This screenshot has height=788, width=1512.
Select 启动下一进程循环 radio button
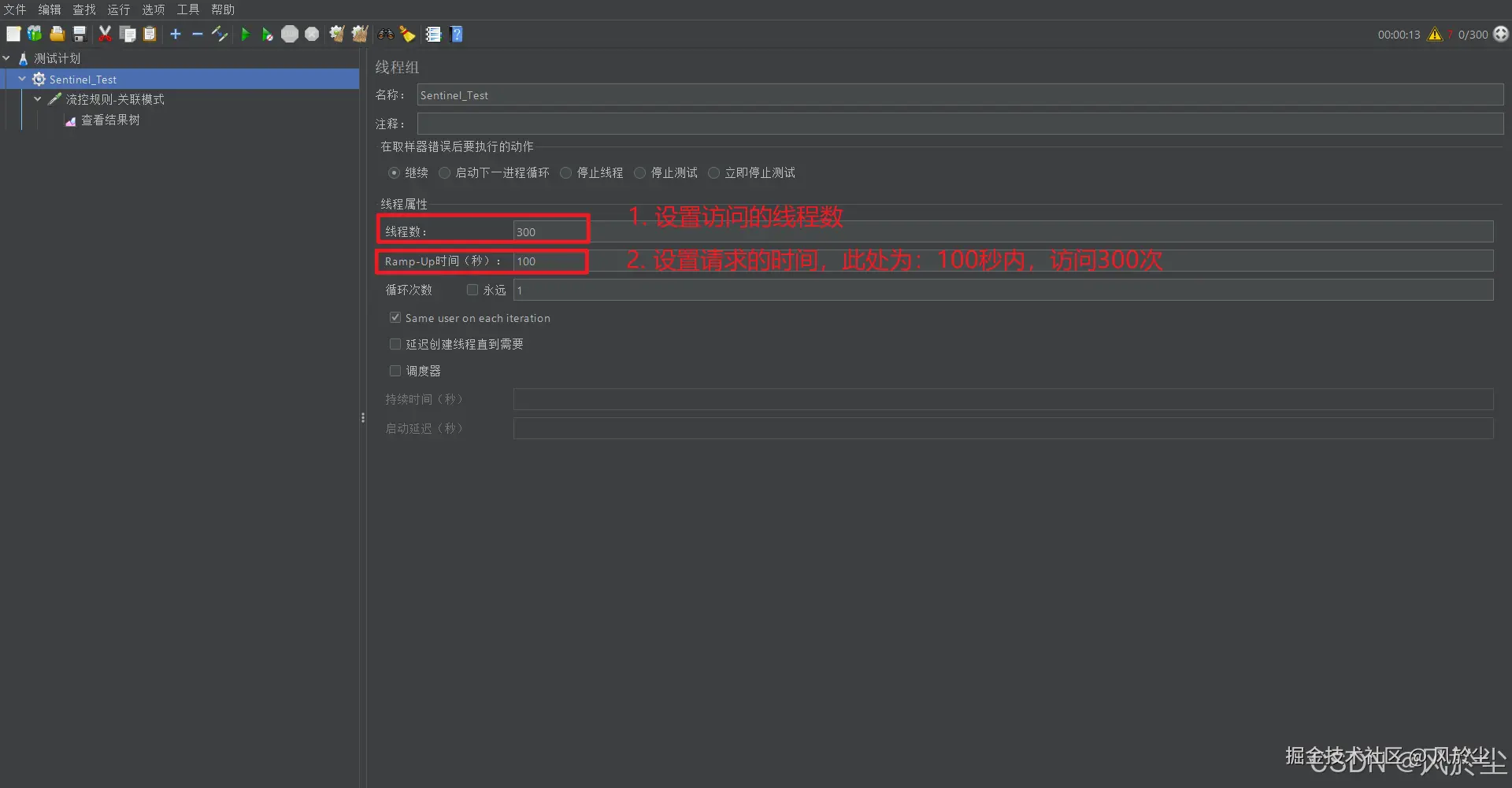click(444, 173)
